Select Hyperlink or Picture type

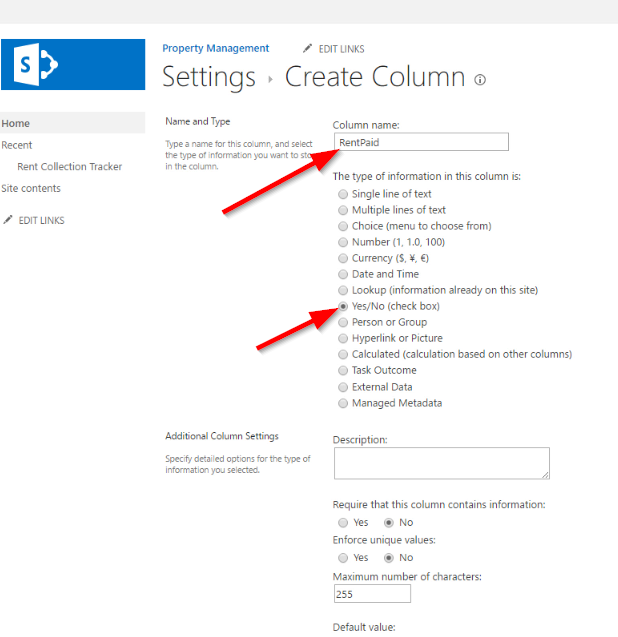(x=343, y=338)
